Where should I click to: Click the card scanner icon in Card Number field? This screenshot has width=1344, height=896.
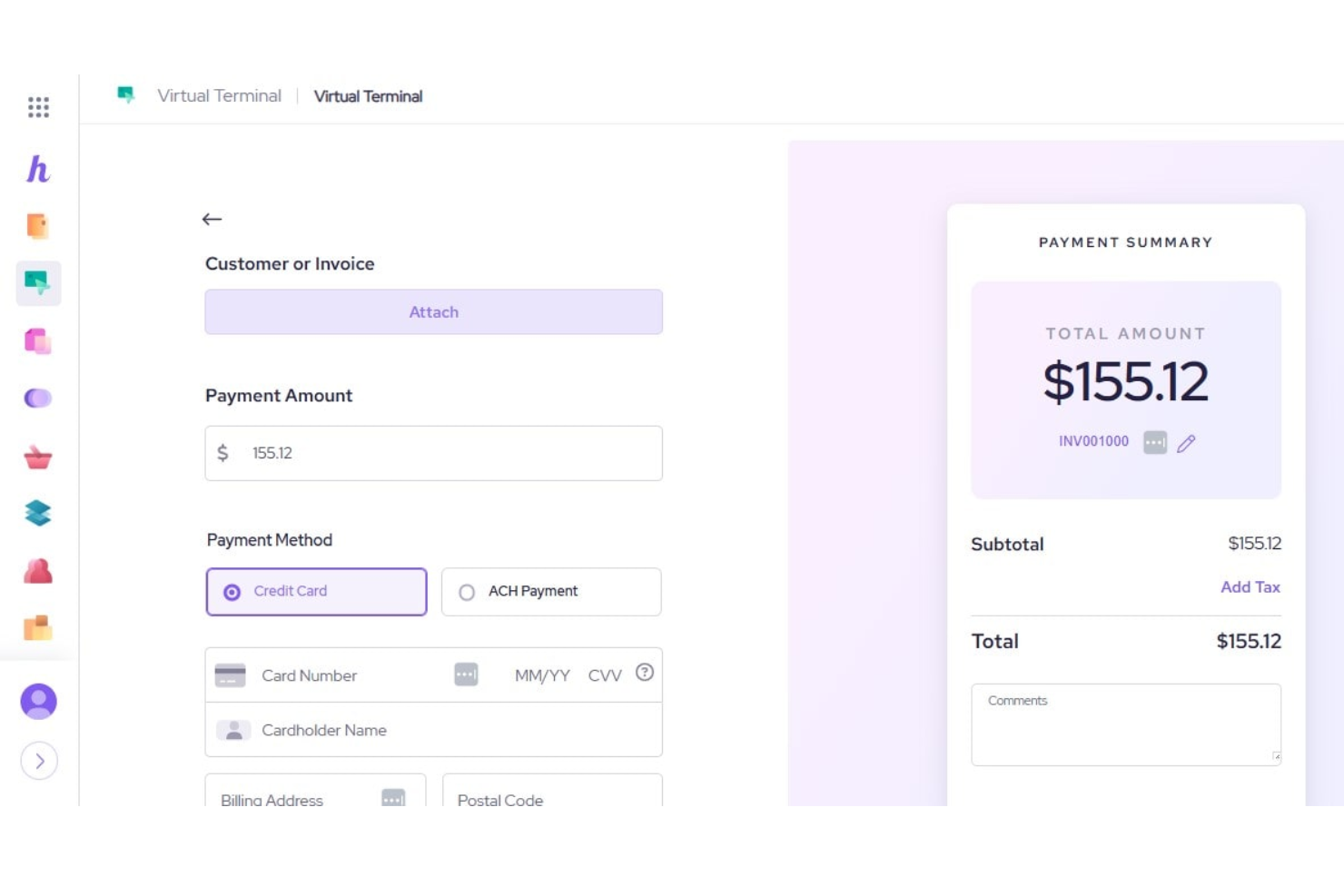point(466,674)
